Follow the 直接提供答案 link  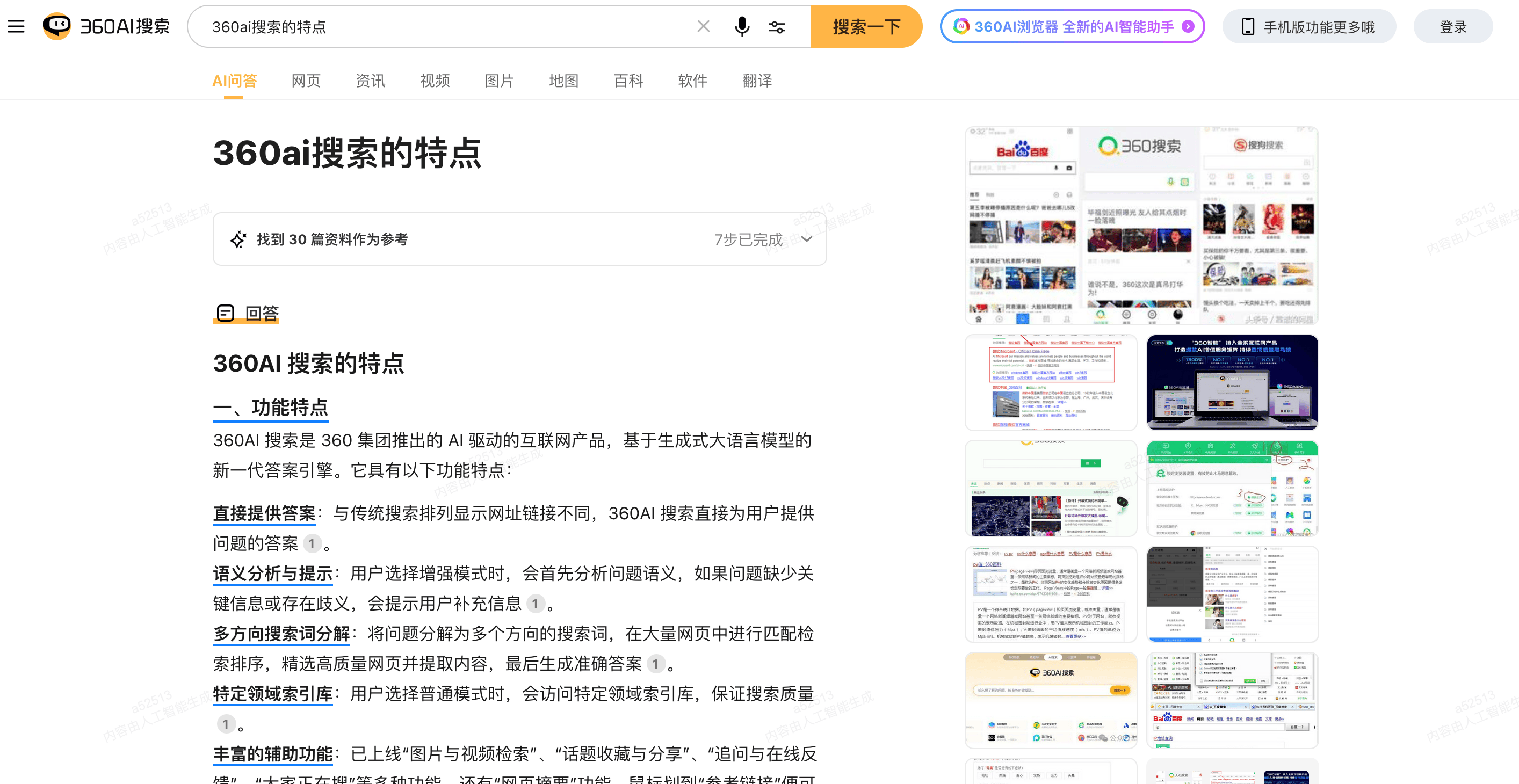tap(264, 513)
